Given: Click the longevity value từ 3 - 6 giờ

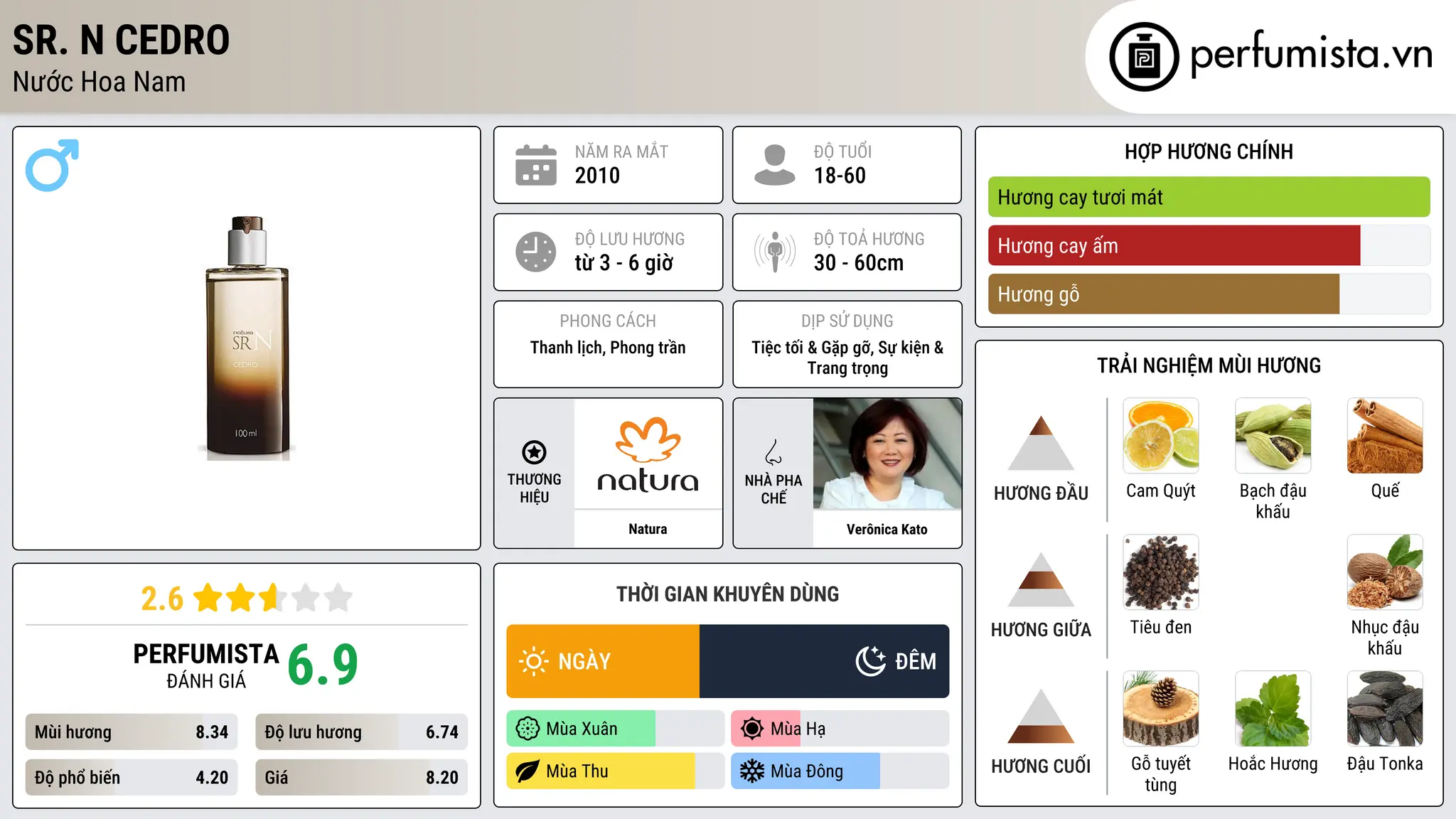Looking at the screenshot, I should click(624, 263).
